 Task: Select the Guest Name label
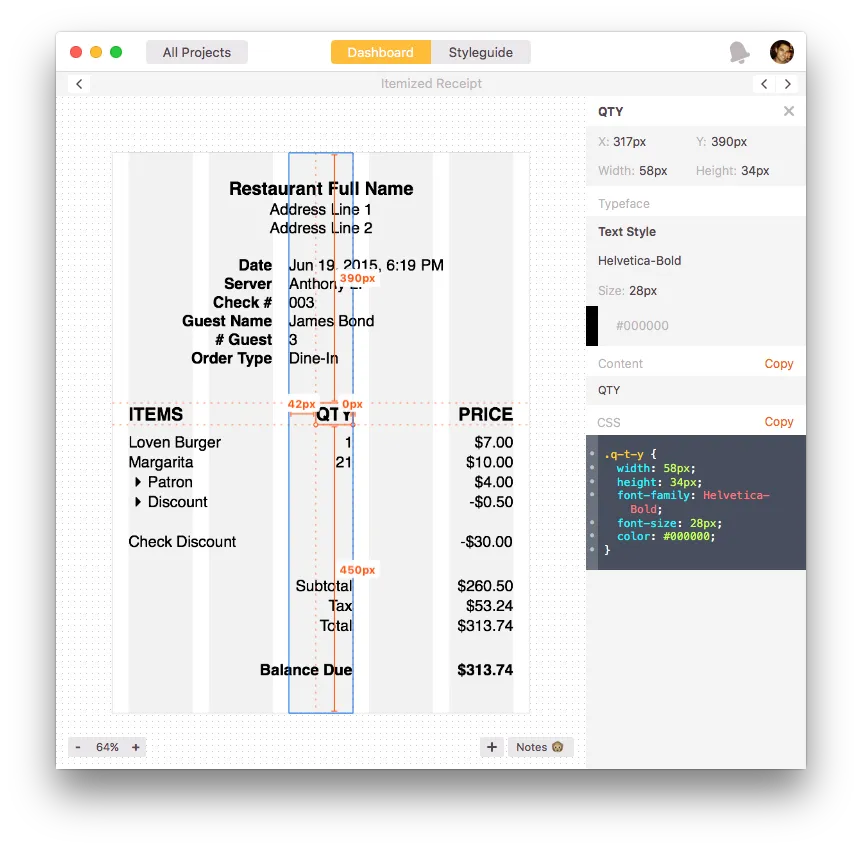click(x=227, y=321)
